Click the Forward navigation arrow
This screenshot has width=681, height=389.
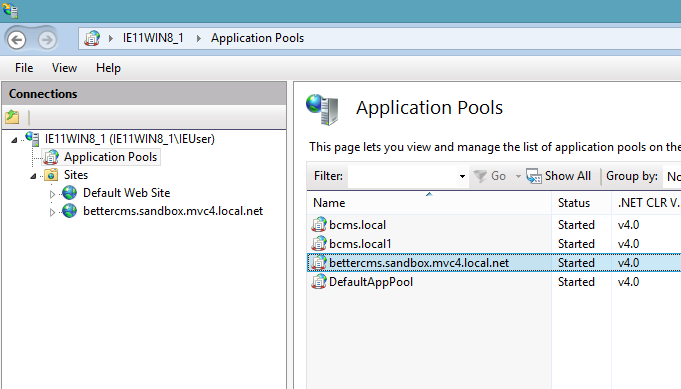pyautogui.click(x=47, y=40)
